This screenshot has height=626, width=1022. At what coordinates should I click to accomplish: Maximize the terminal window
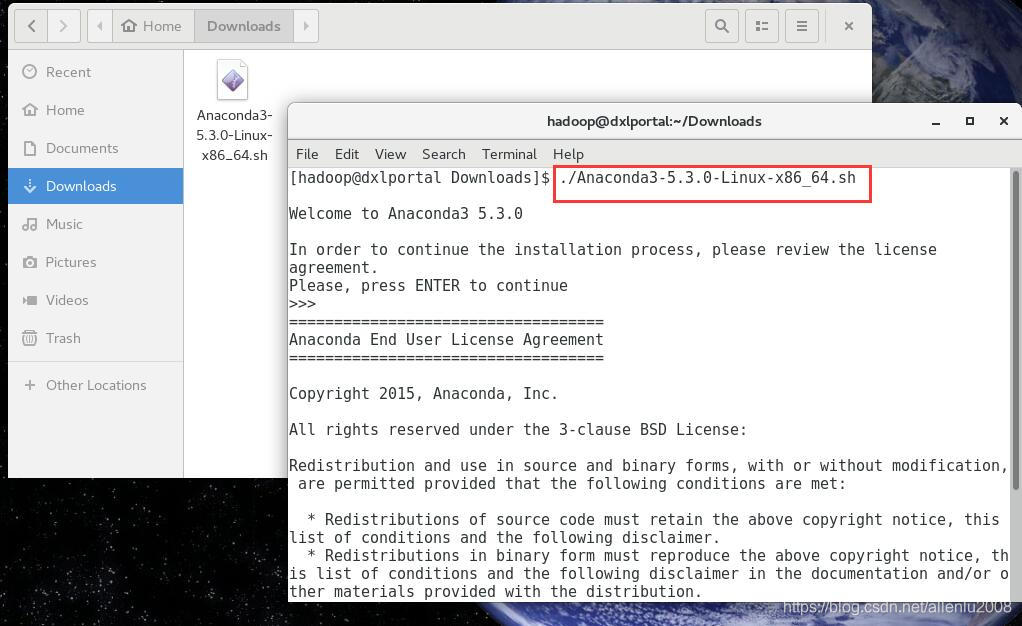(970, 121)
